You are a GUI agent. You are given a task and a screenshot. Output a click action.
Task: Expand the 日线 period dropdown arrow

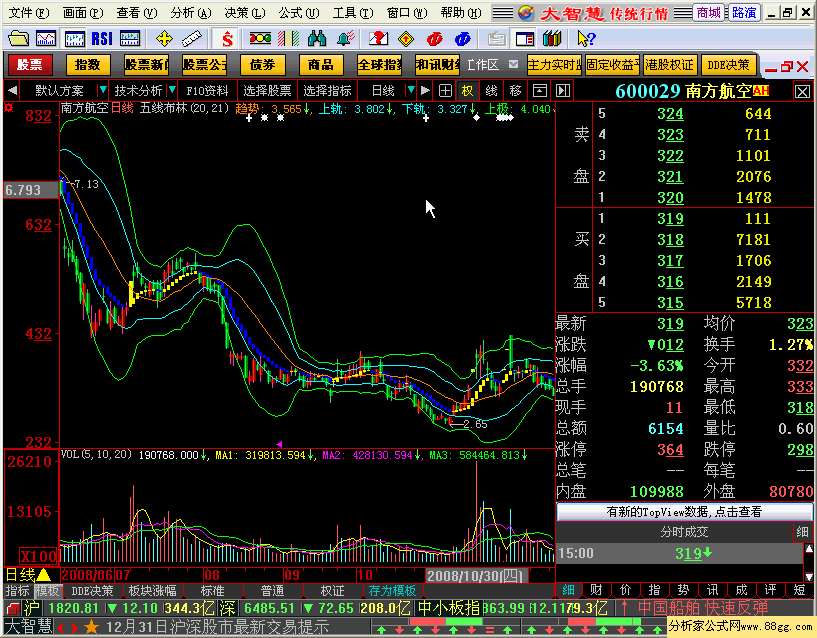(411, 90)
